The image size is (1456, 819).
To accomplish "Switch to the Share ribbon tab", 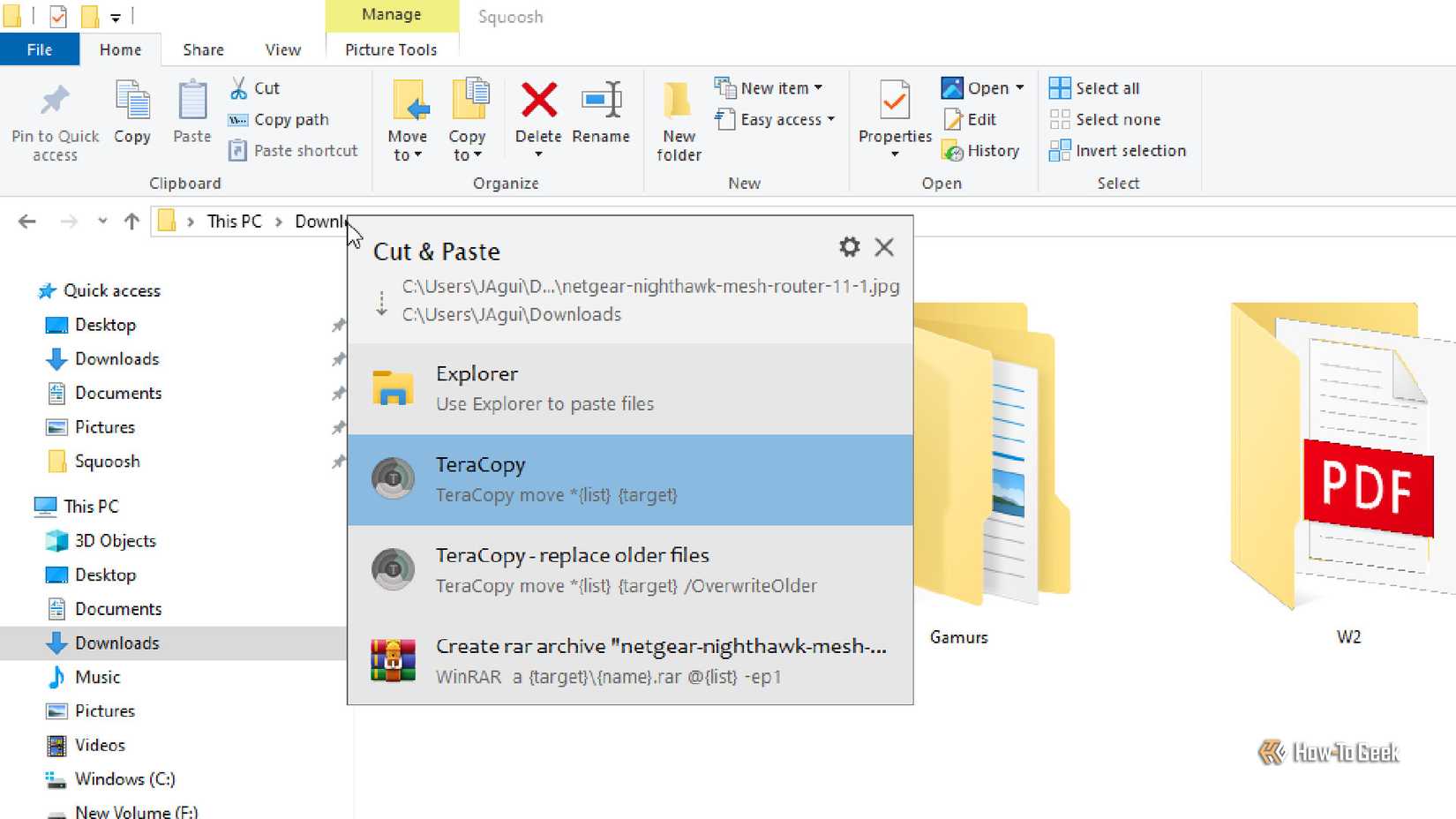I will coord(203,49).
